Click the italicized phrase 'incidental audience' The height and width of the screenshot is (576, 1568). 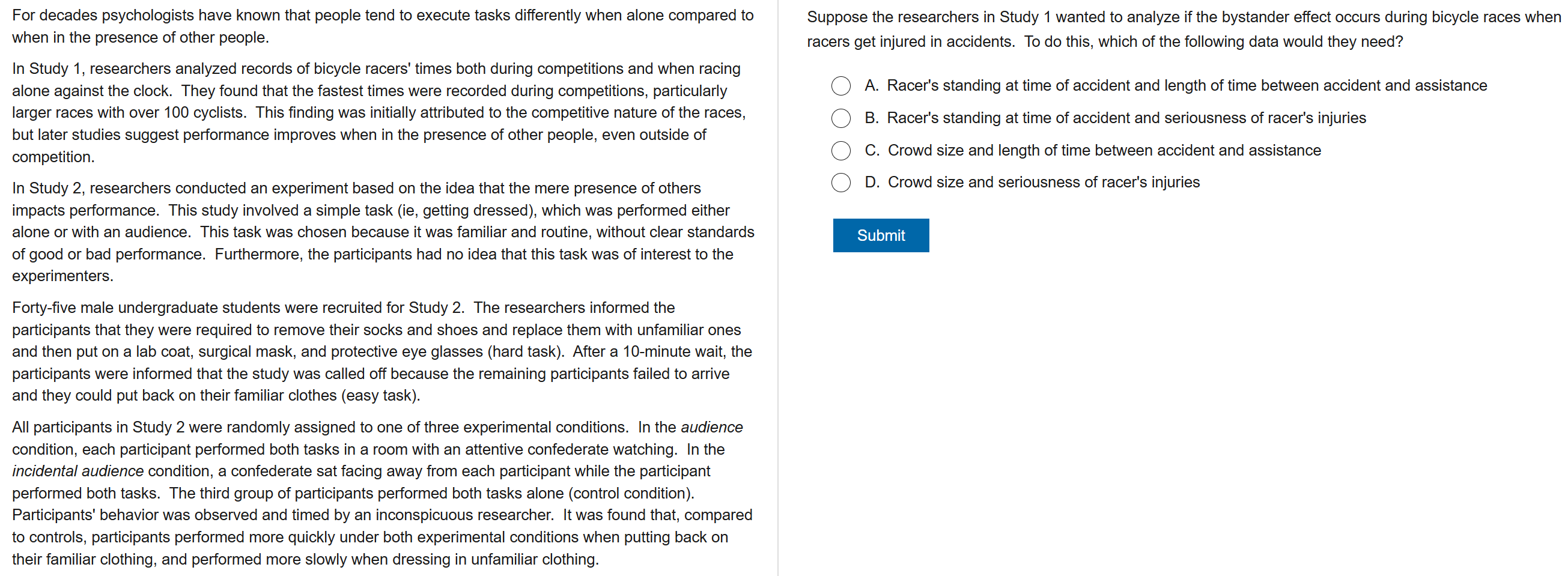pyautogui.click(x=78, y=471)
